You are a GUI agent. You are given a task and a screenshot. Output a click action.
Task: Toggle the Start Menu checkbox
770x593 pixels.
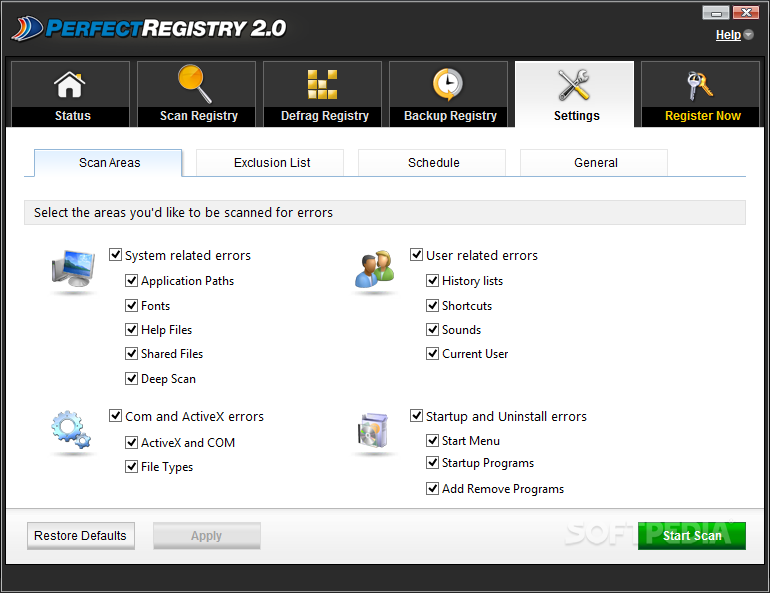433,440
